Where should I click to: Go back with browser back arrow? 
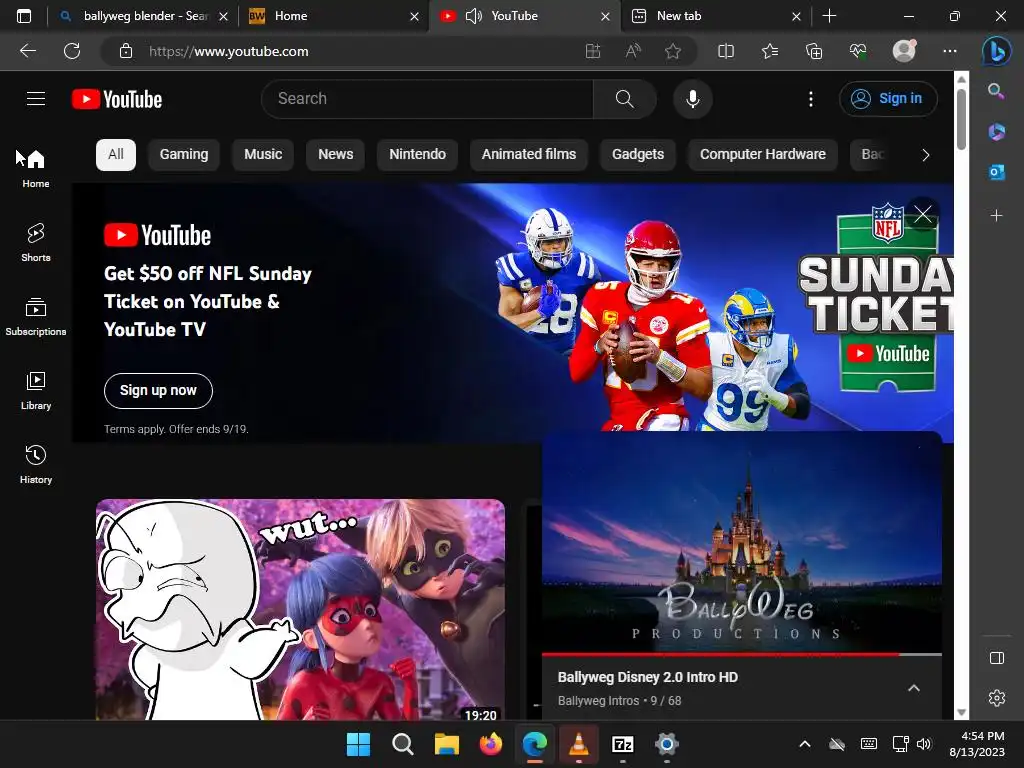(x=27, y=51)
